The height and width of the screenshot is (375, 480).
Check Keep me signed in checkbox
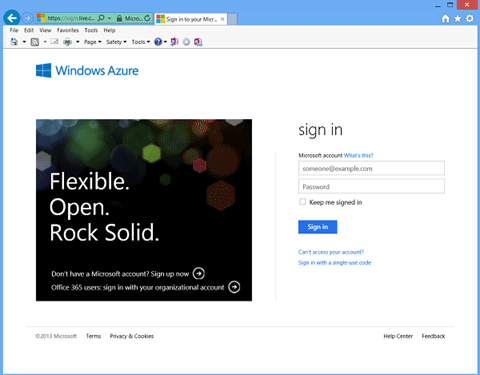click(x=302, y=202)
